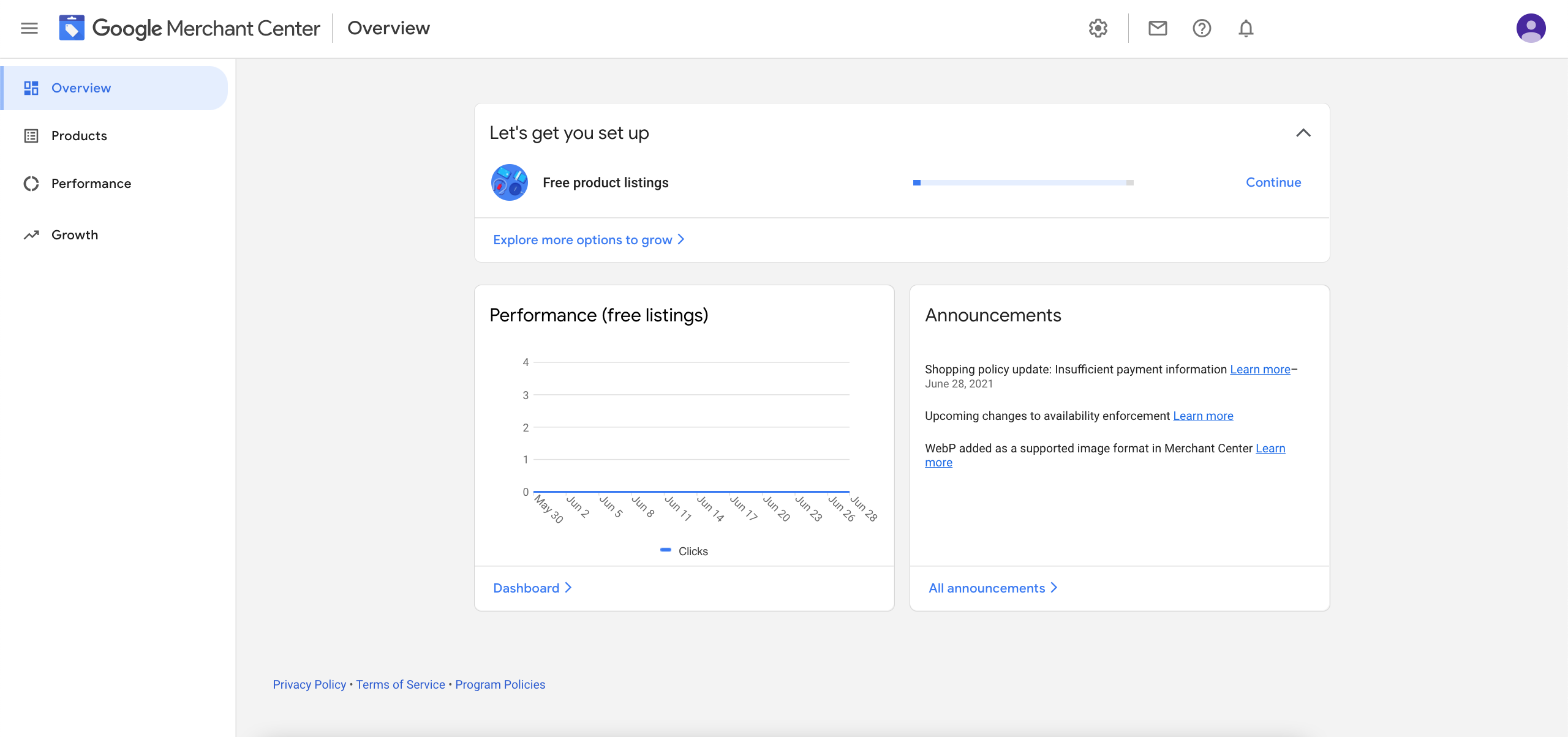The height and width of the screenshot is (737, 1568).
Task: Expand Explore more options to grow
Action: (588, 240)
